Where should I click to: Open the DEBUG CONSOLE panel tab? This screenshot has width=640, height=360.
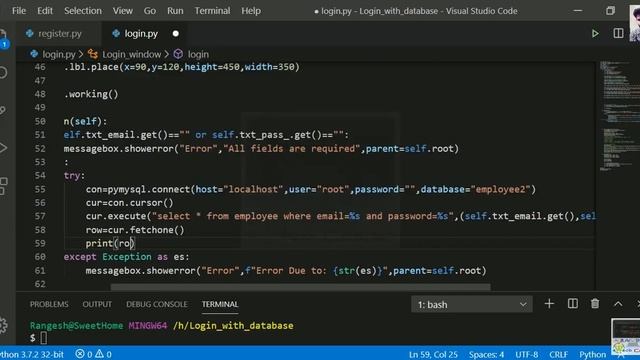pyautogui.click(x=157, y=304)
